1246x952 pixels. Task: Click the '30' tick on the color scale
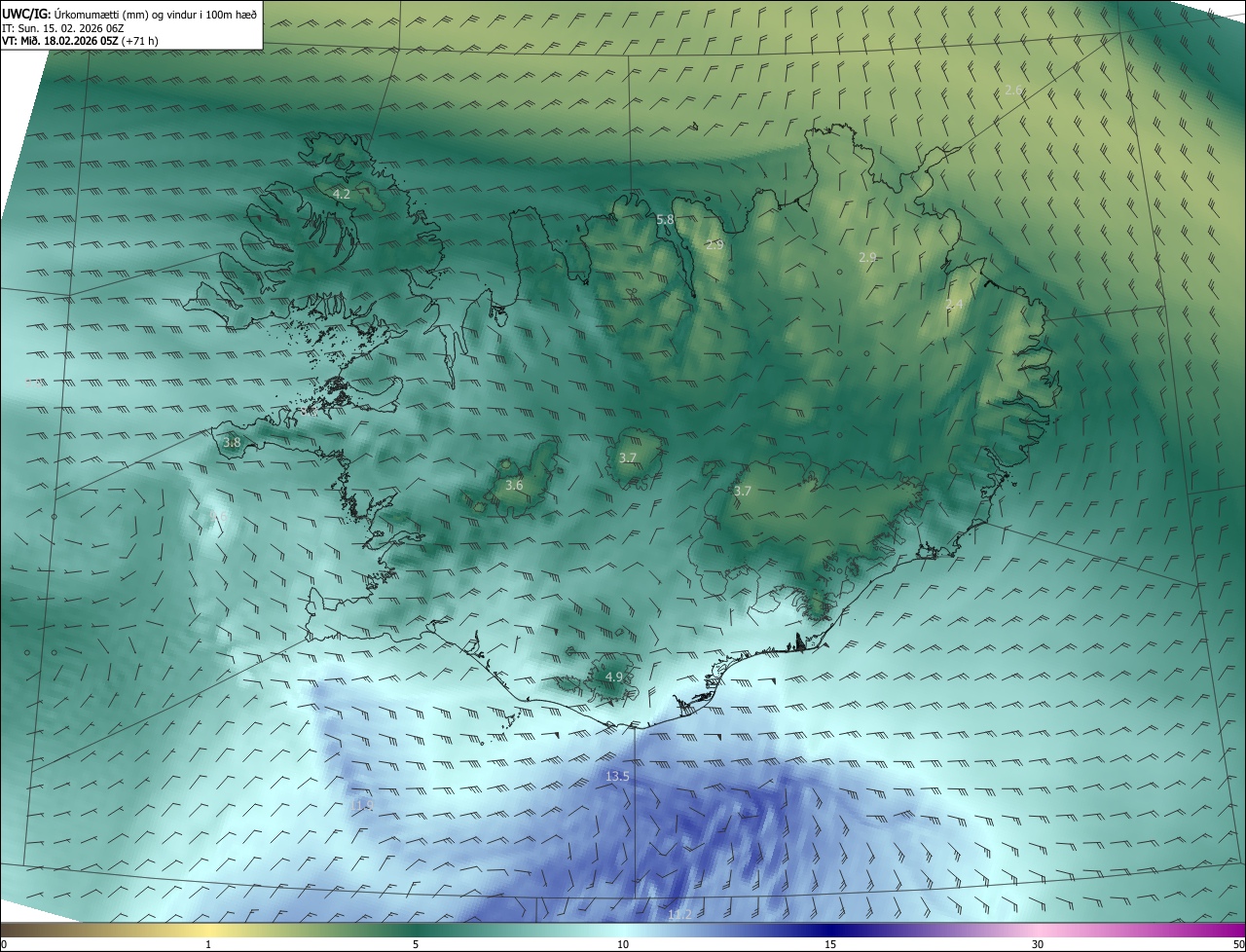1038,944
